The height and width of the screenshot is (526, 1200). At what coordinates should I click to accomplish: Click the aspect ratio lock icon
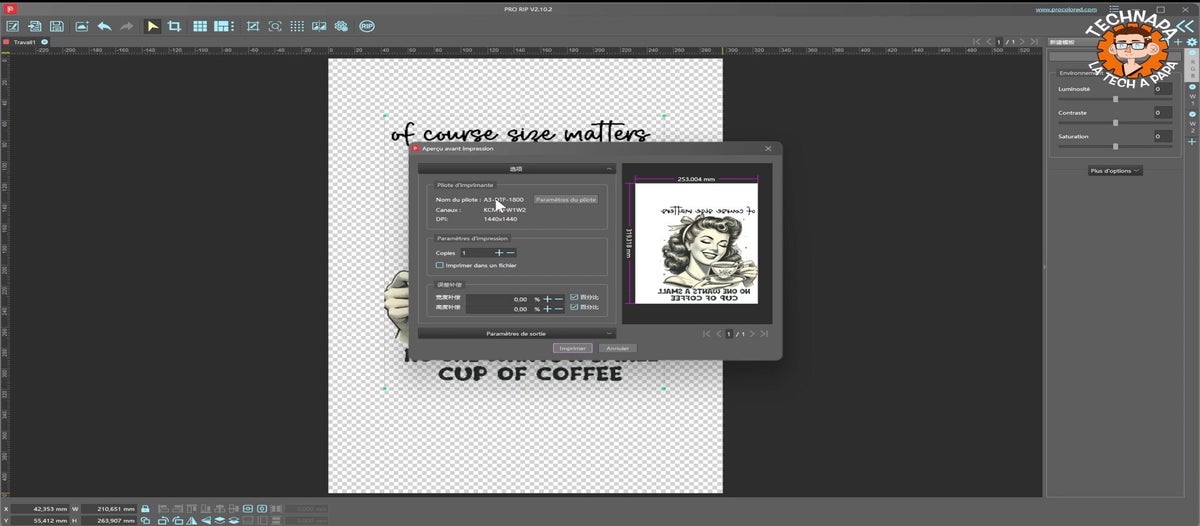(x=145, y=509)
